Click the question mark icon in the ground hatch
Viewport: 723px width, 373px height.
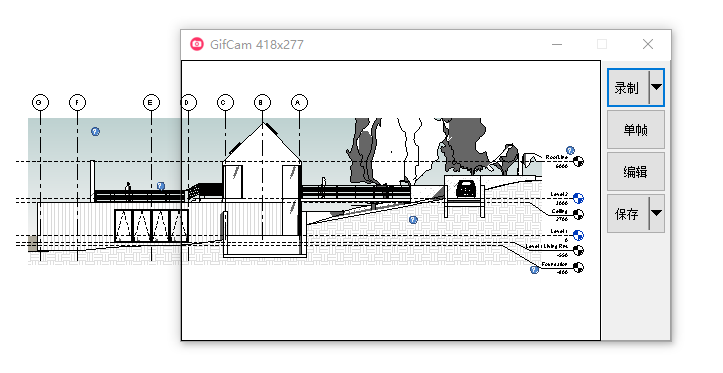[x=413, y=220]
